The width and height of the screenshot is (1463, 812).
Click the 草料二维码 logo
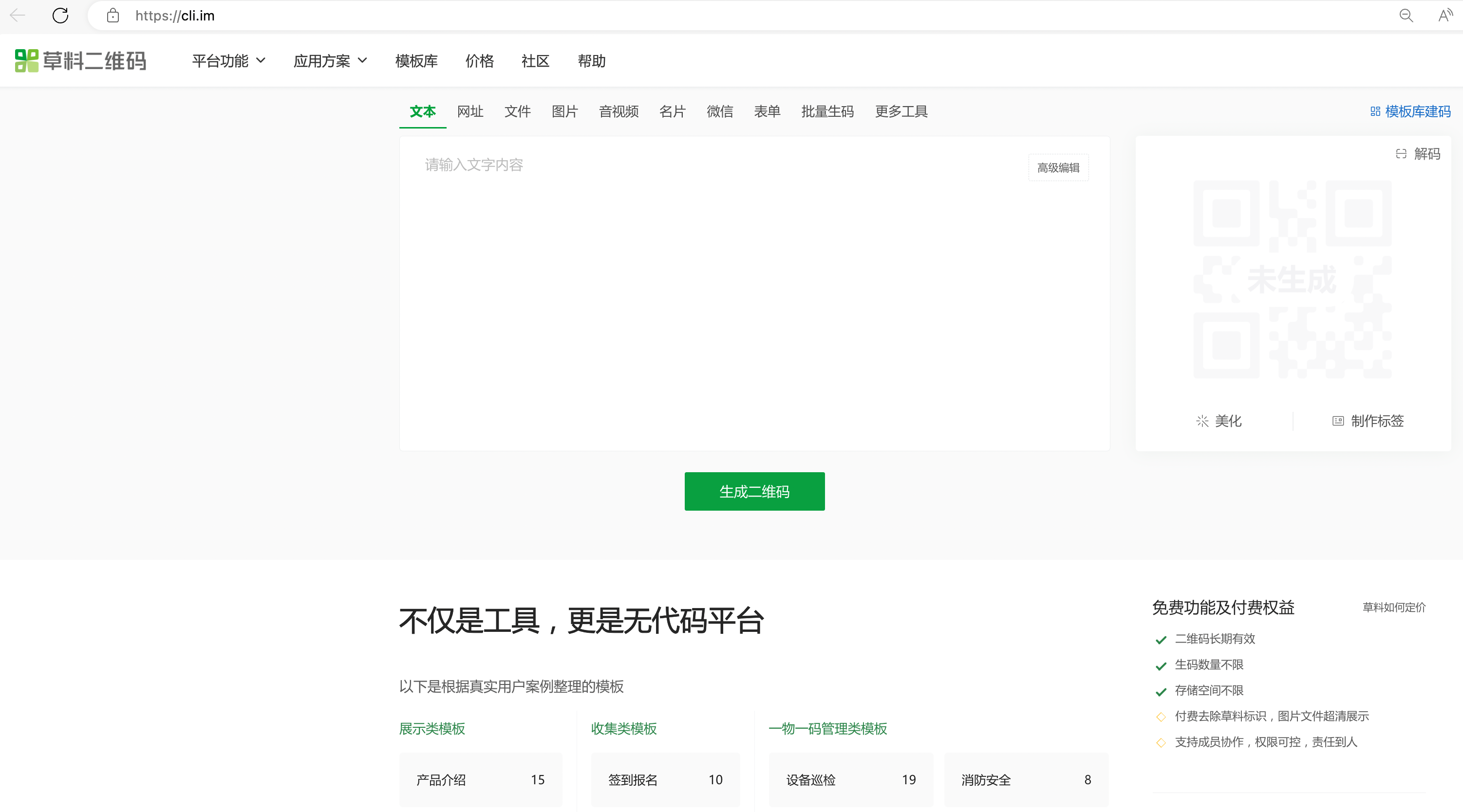[80, 61]
